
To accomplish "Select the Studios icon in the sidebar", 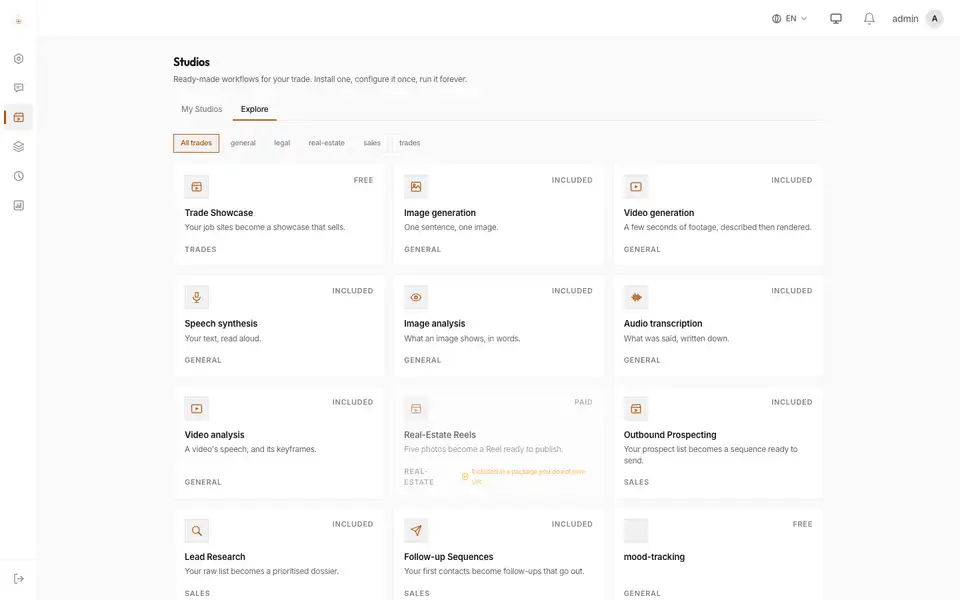I will 18,117.
